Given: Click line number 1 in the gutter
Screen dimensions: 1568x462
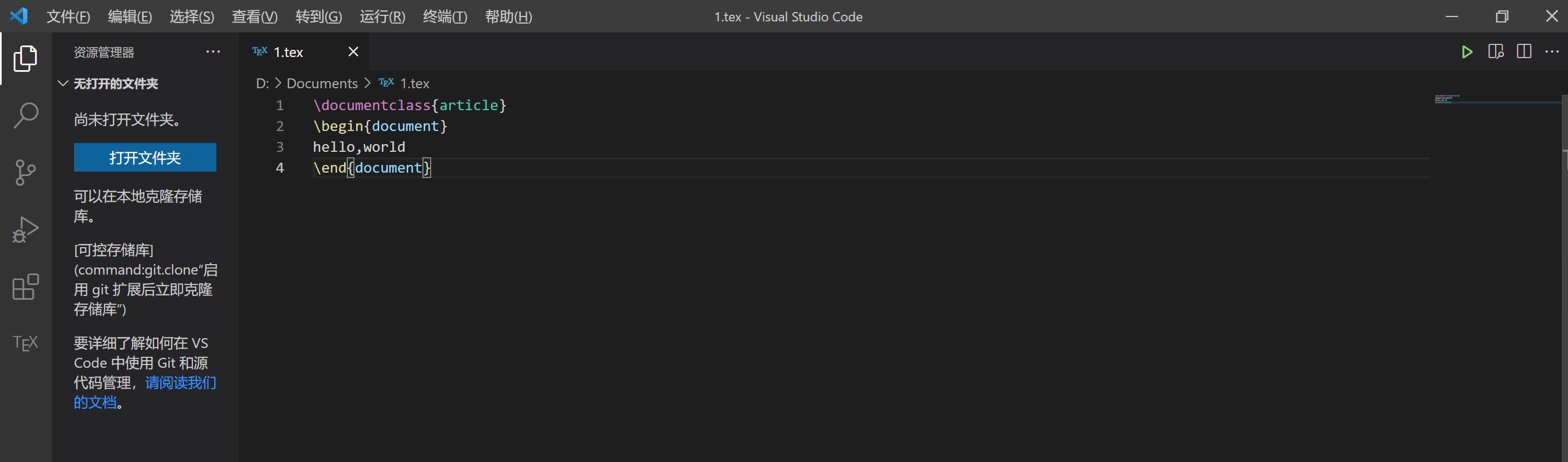Looking at the screenshot, I should pos(280,105).
